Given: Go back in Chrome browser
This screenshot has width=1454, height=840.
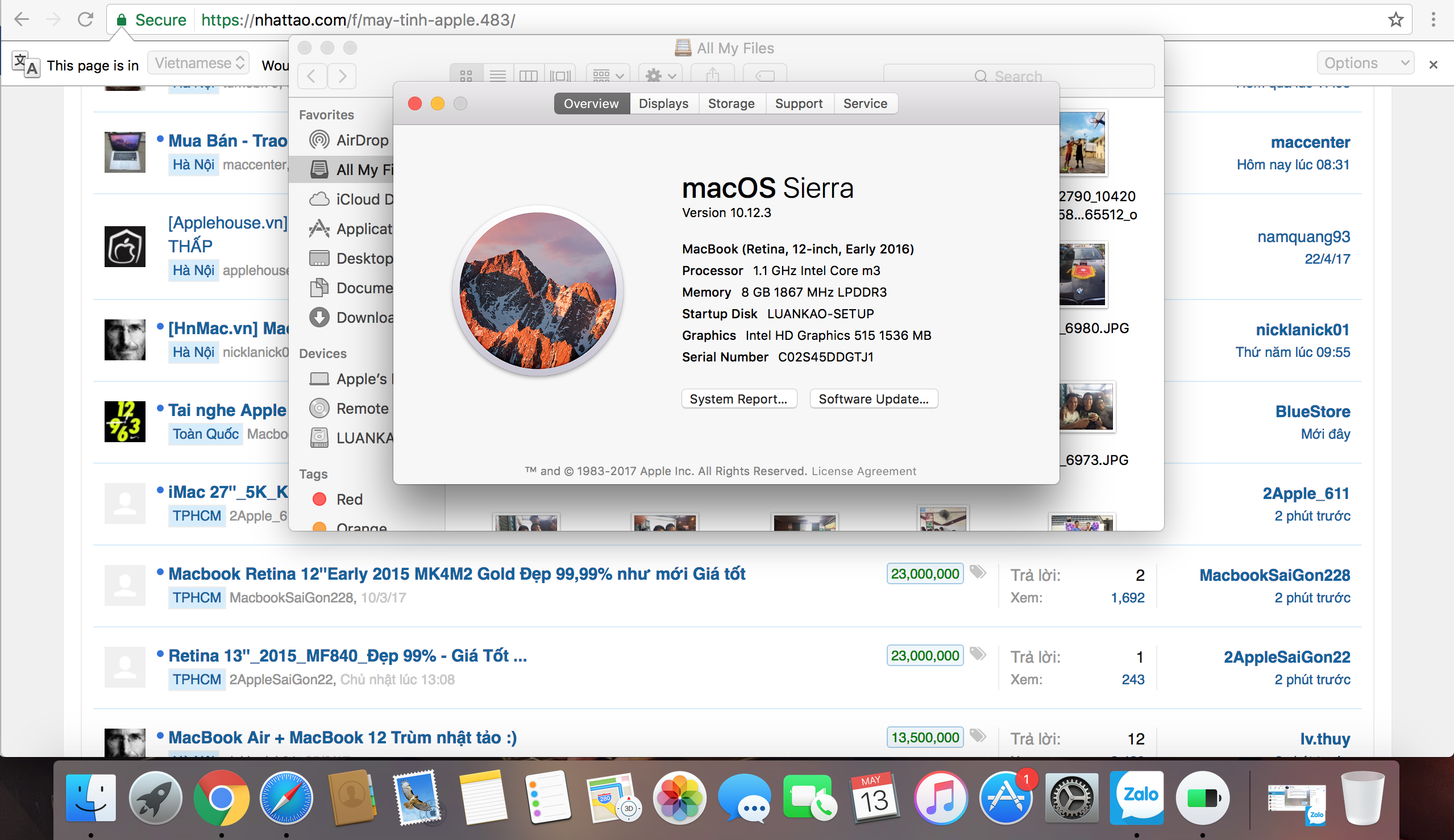Looking at the screenshot, I should (x=22, y=20).
